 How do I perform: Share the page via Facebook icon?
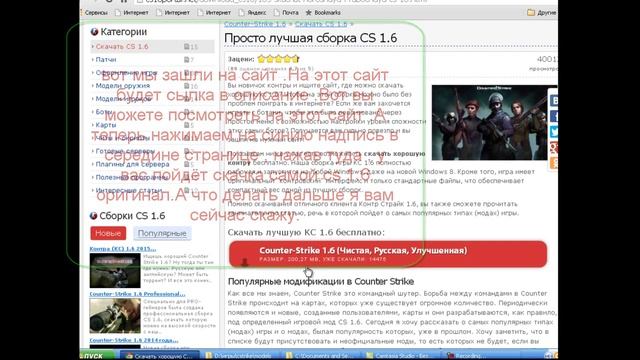553,116
